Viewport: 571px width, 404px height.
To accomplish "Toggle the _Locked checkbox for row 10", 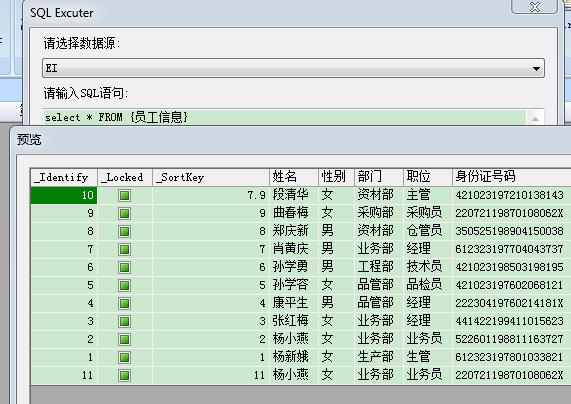I will (x=124, y=196).
